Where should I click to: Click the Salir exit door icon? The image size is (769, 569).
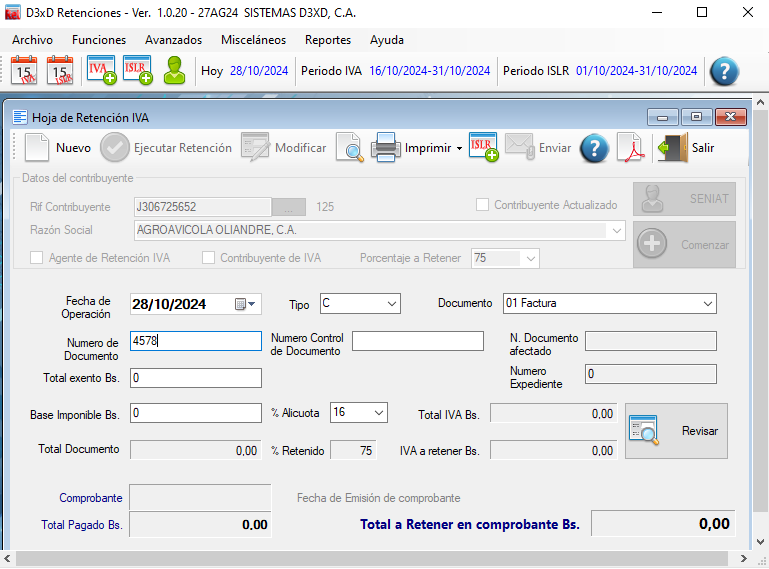tap(669, 148)
